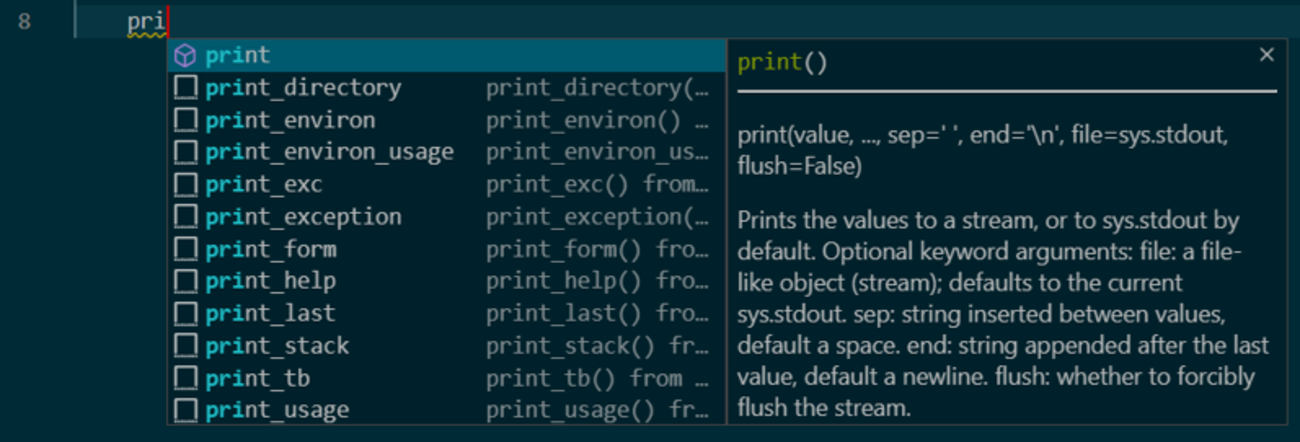Click the print_tb() from detail text
This screenshot has height=442, width=1300.
597,378
